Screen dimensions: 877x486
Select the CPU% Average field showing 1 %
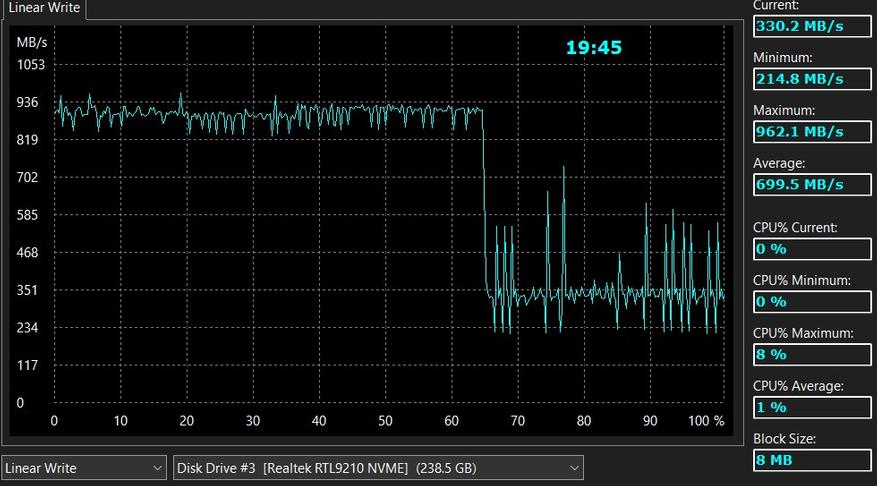point(812,408)
